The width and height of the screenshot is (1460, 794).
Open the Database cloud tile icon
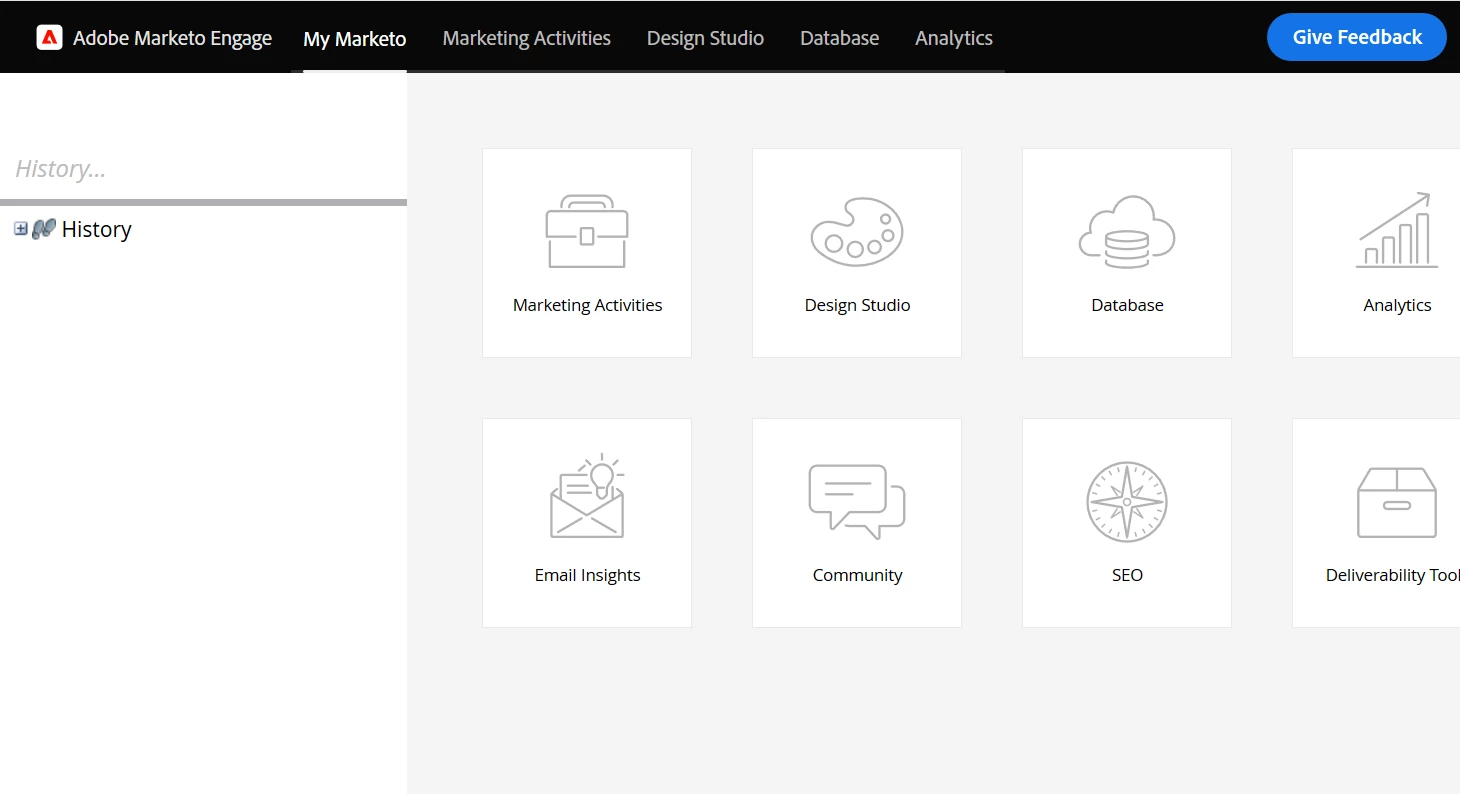1127,231
